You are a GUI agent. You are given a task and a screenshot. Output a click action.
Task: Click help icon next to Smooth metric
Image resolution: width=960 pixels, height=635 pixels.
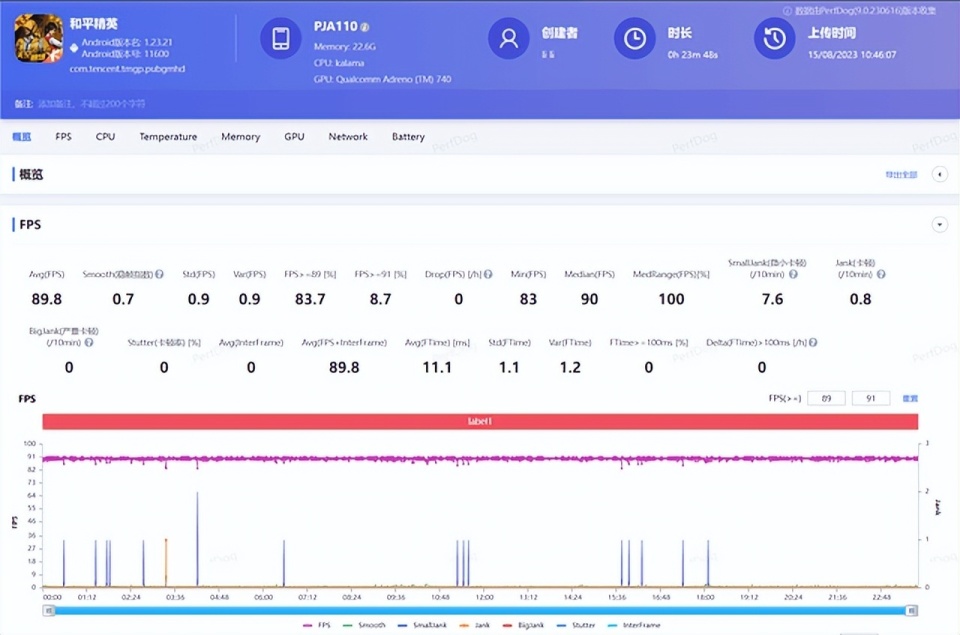[x=159, y=274]
